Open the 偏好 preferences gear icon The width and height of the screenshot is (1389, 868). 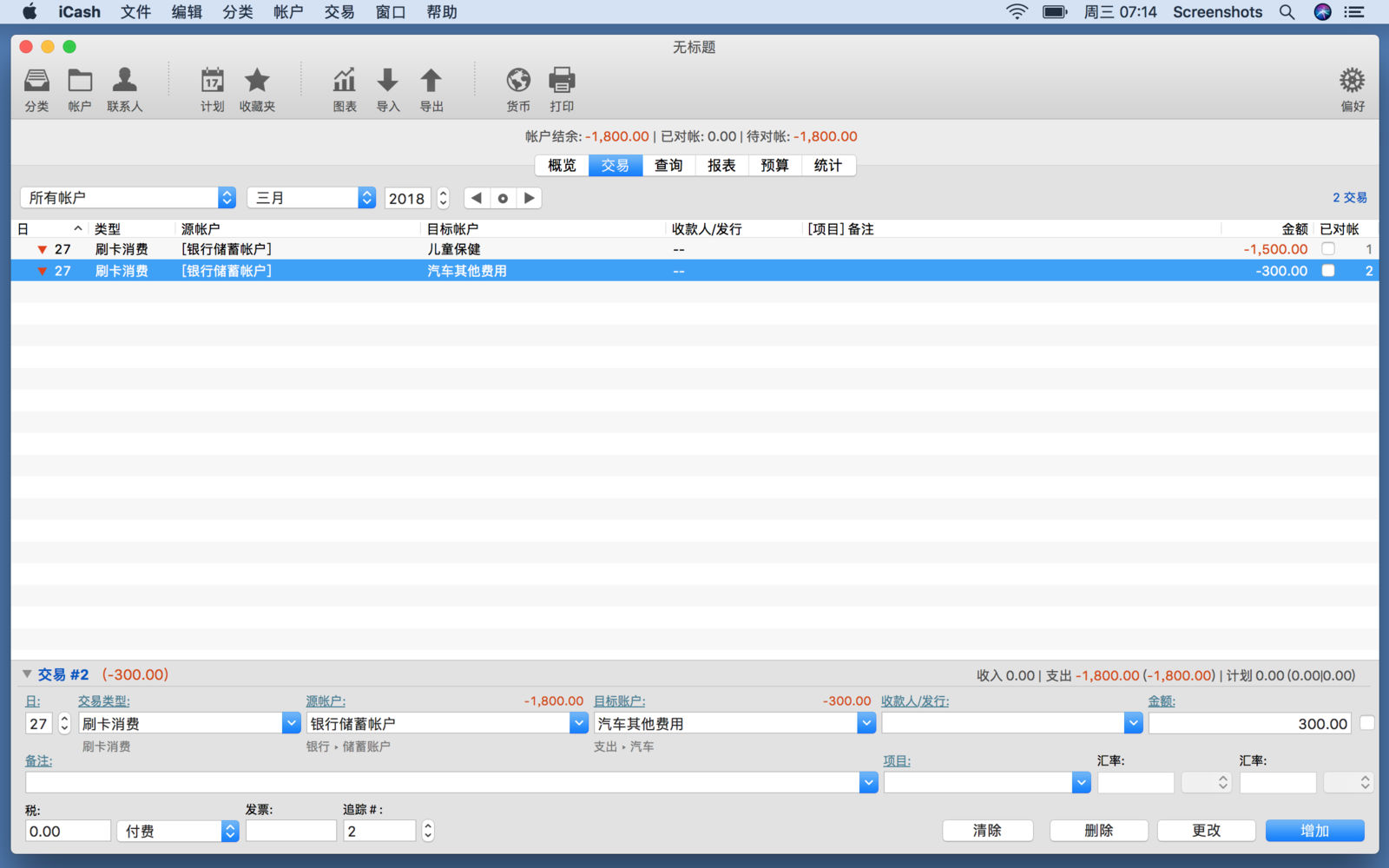[x=1353, y=89]
